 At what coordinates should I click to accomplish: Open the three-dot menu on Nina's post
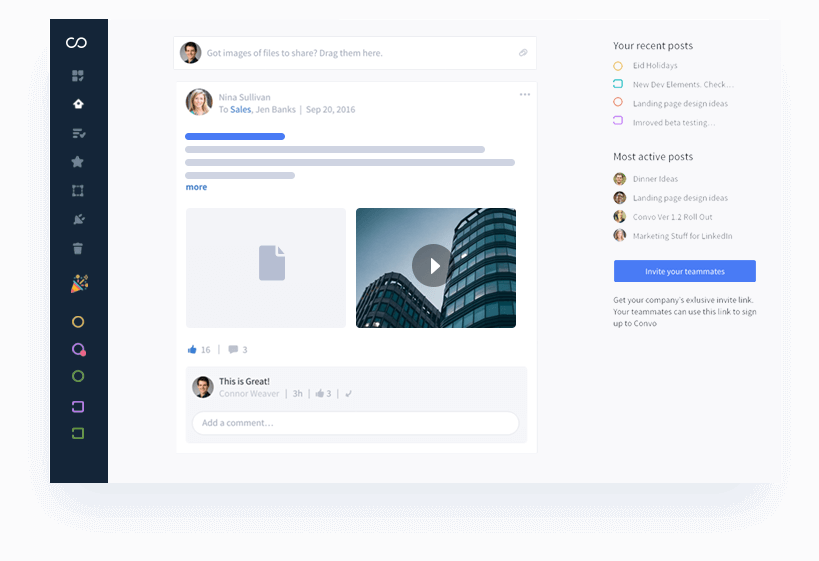pyautogui.click(x=525, y=95)
